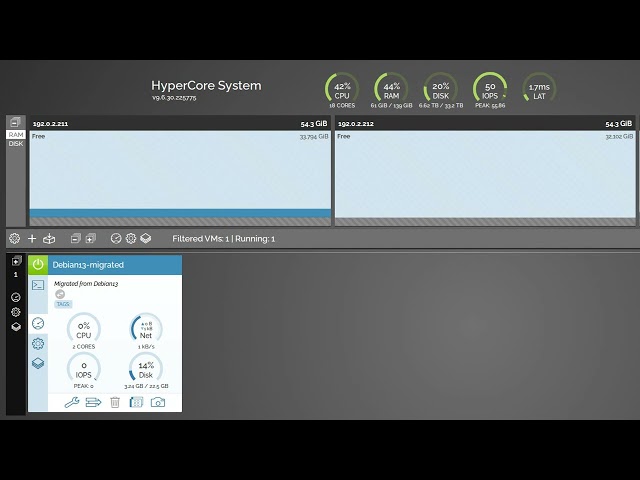Image resolution: width=640 pixels, height=480 pixels.
Task: Click the move VM arrows icon on the card
Action: point(93,402)
